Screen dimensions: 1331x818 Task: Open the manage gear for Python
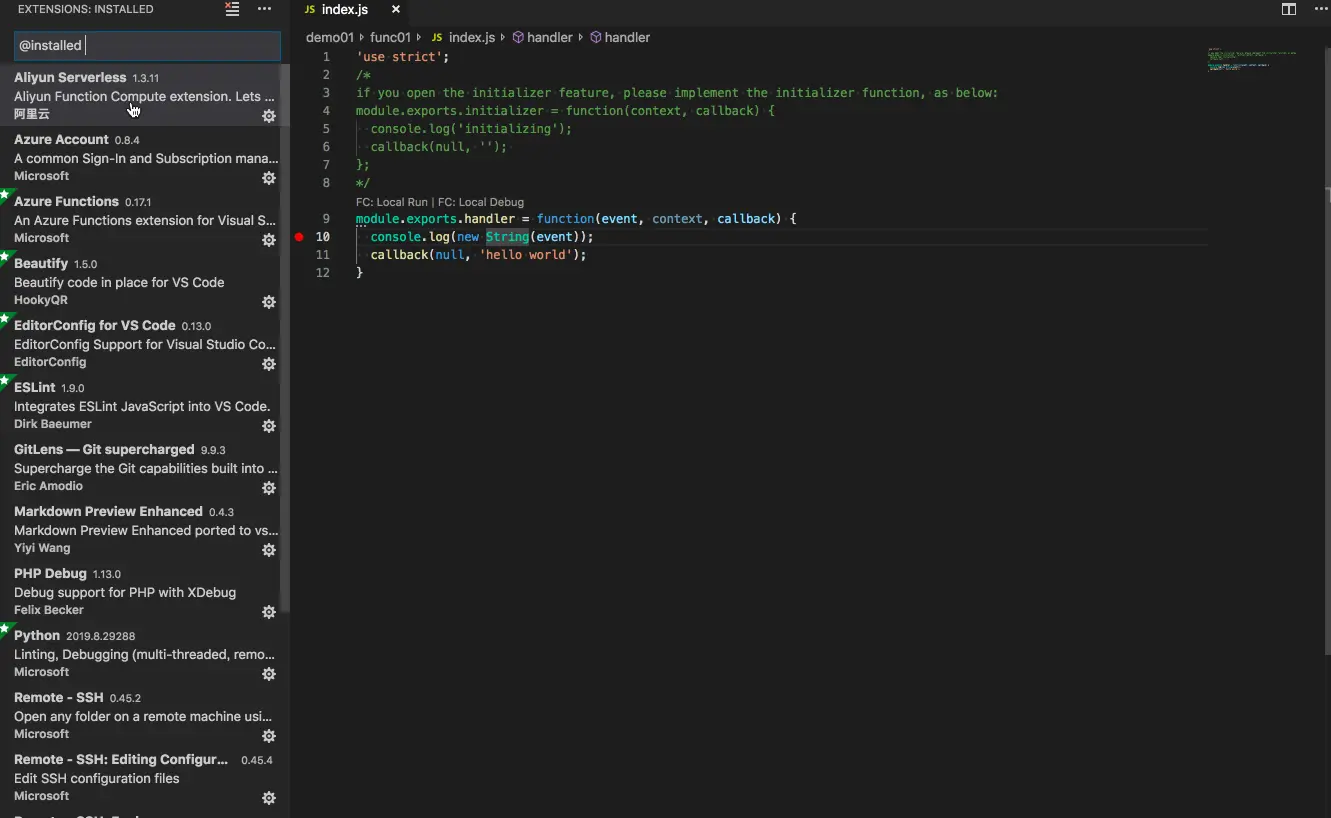[x=269, y=674]
